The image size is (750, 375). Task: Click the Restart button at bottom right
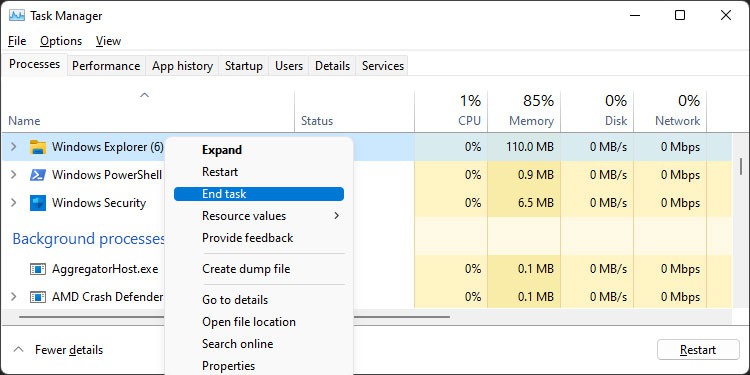(698, 350)
